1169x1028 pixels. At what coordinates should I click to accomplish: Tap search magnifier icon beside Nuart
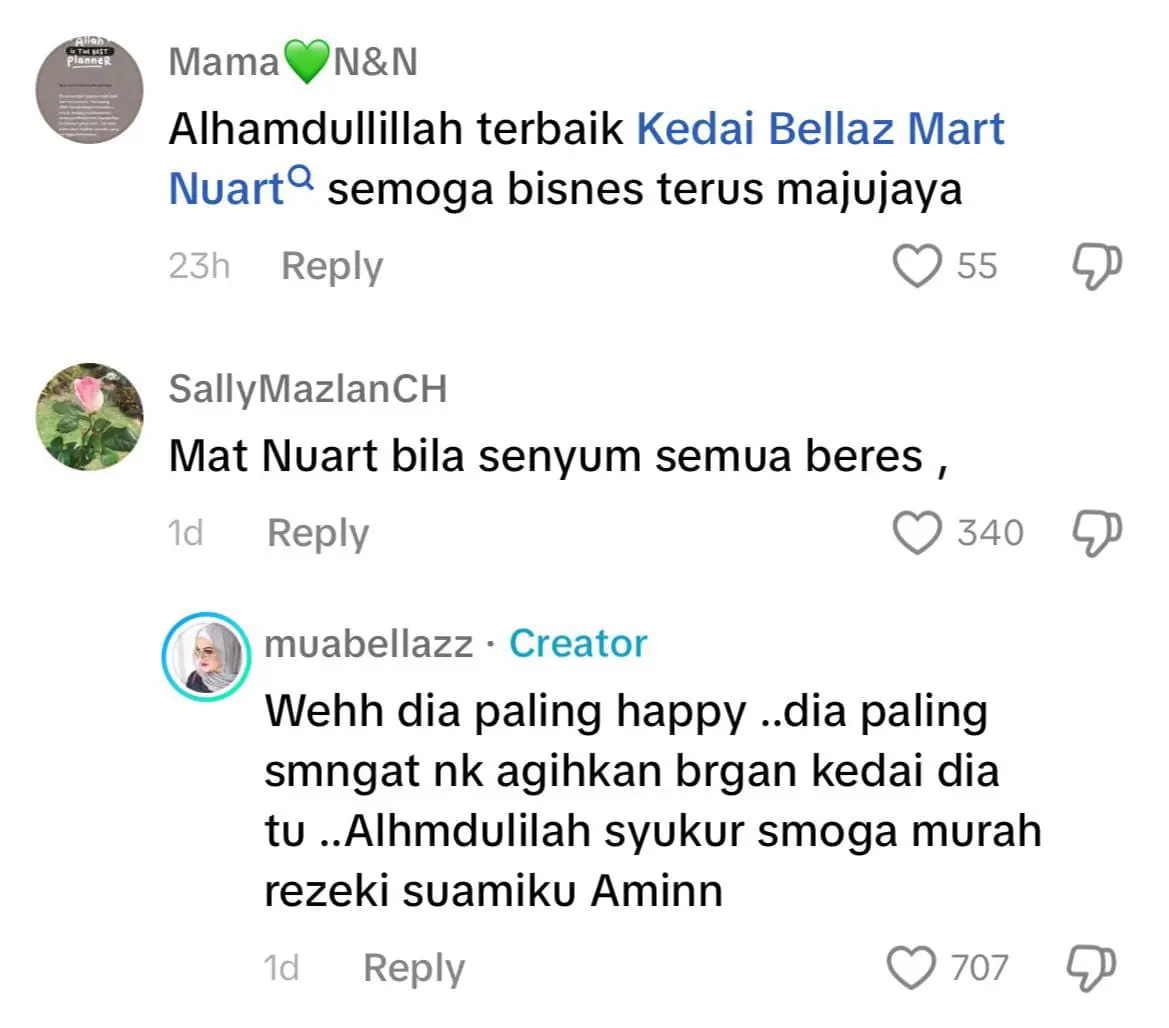coord(301,180)
